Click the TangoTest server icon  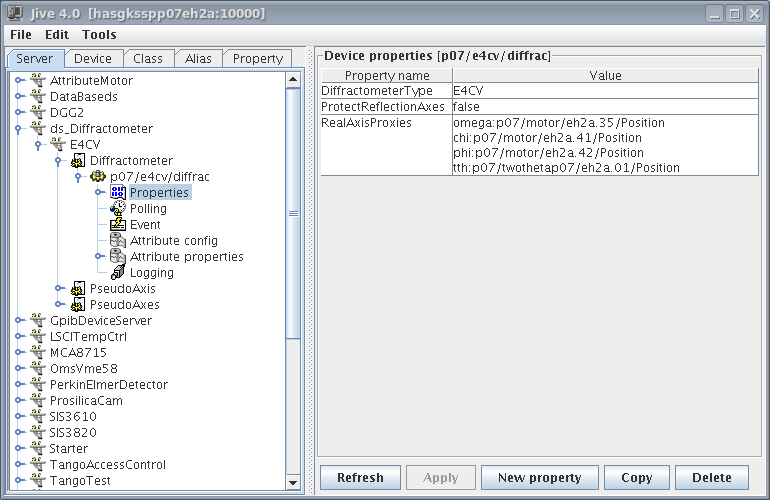[38, 480]
